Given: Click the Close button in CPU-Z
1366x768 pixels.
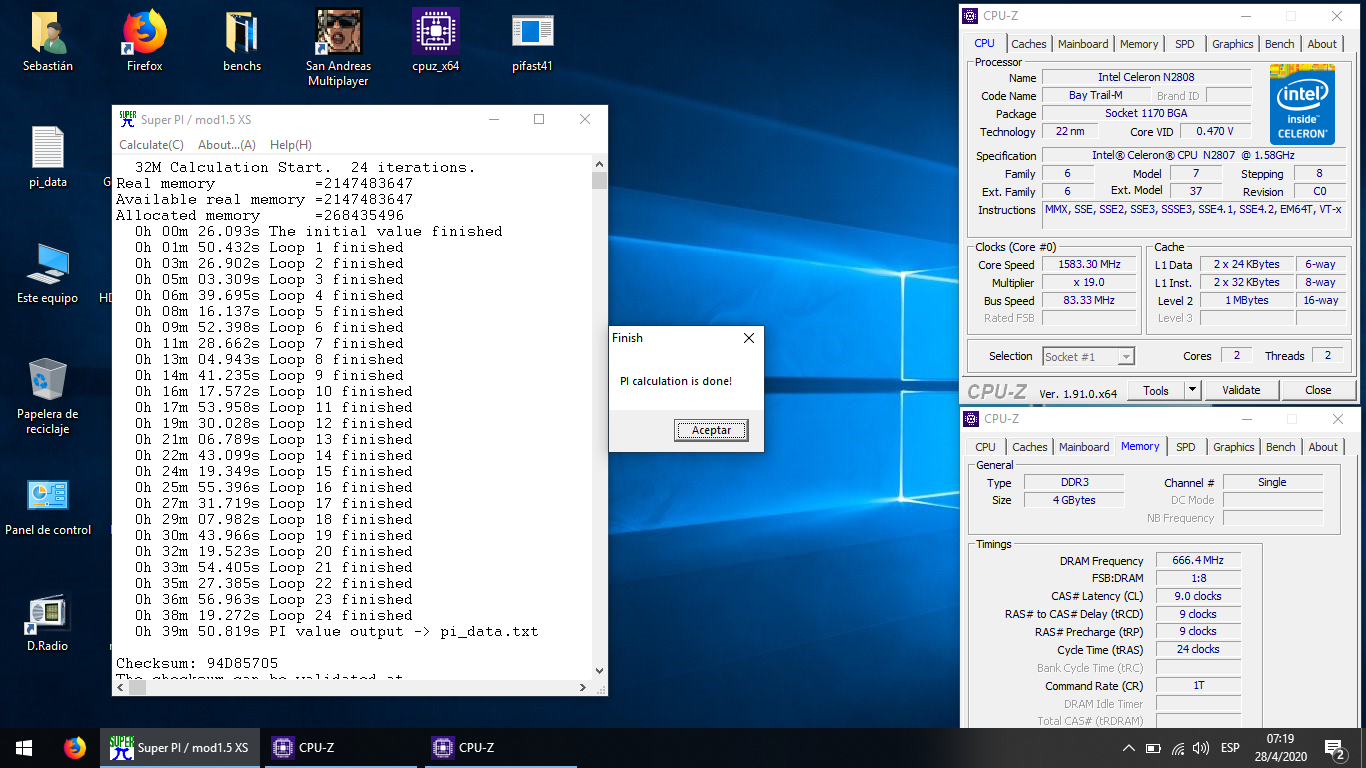Looking at the screenshot, I should click(1318, 390).
